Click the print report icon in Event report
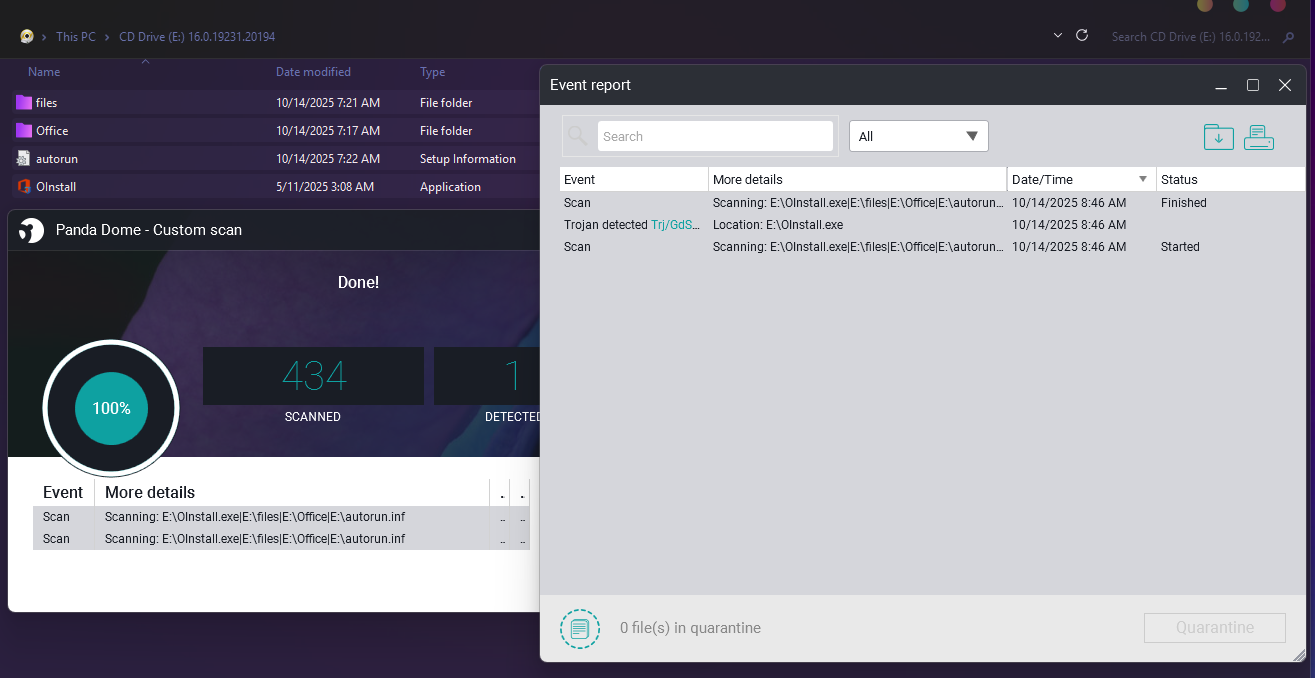The width and height of the screenshot is (1315, 678). [1259, 137]
